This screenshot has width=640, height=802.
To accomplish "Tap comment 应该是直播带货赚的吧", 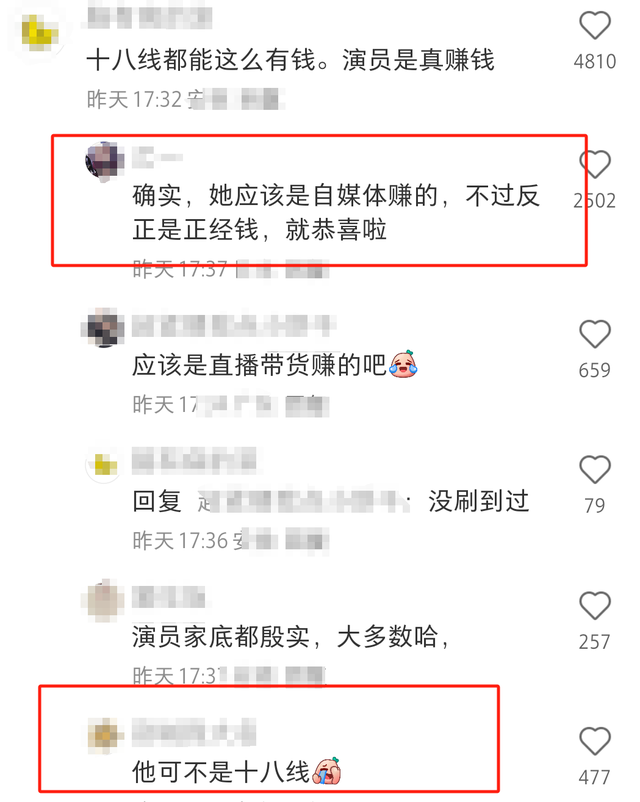I will [x=275, y=365].
